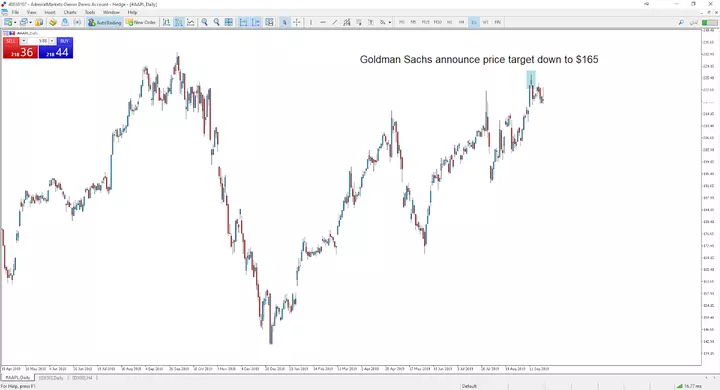This screenshot has height=390, width=720.
Task: Switch to MN monthly timeframe
Action: [498, 22]
